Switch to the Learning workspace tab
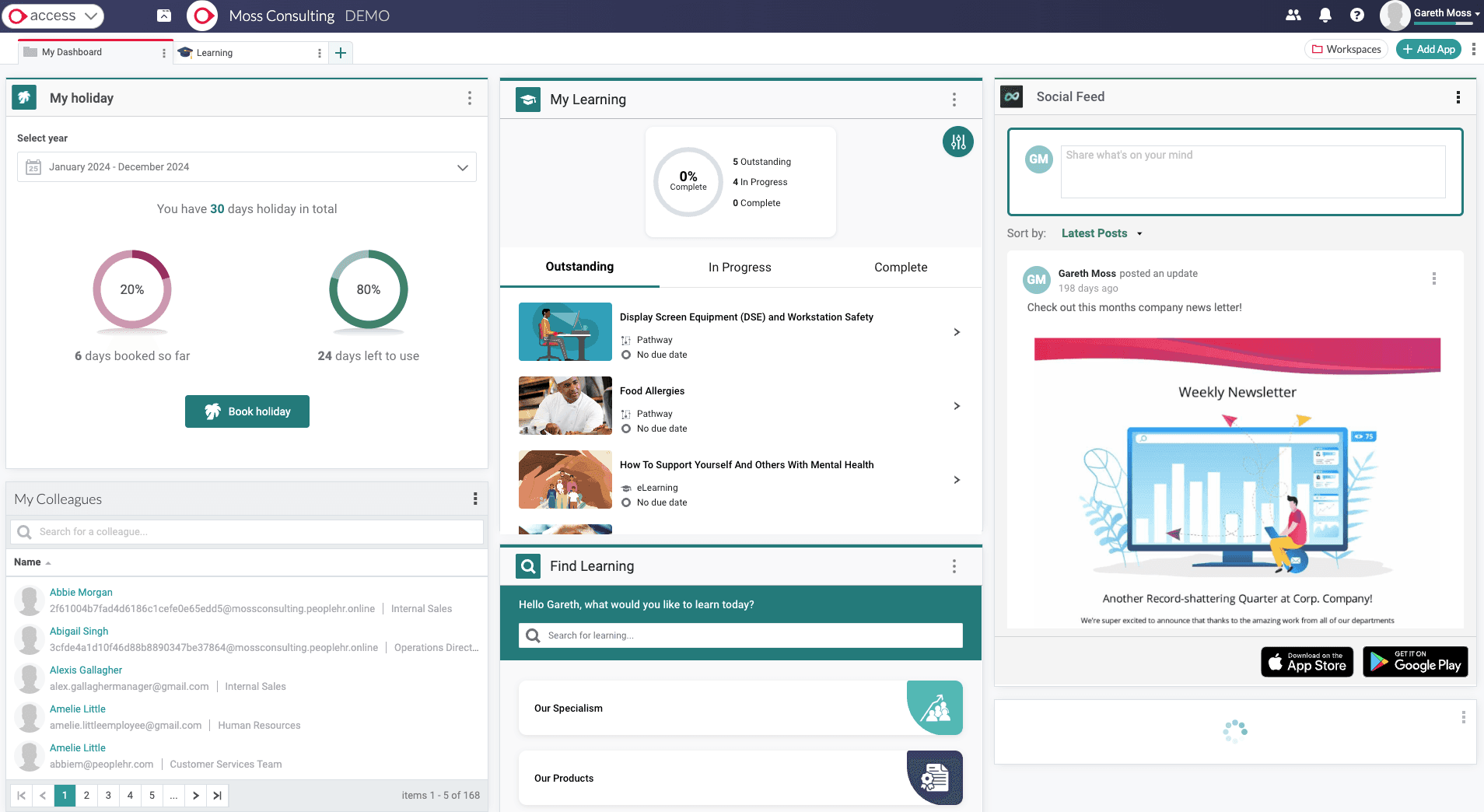1484x812 pixels. pyautogui.click(x=215, y=52)
